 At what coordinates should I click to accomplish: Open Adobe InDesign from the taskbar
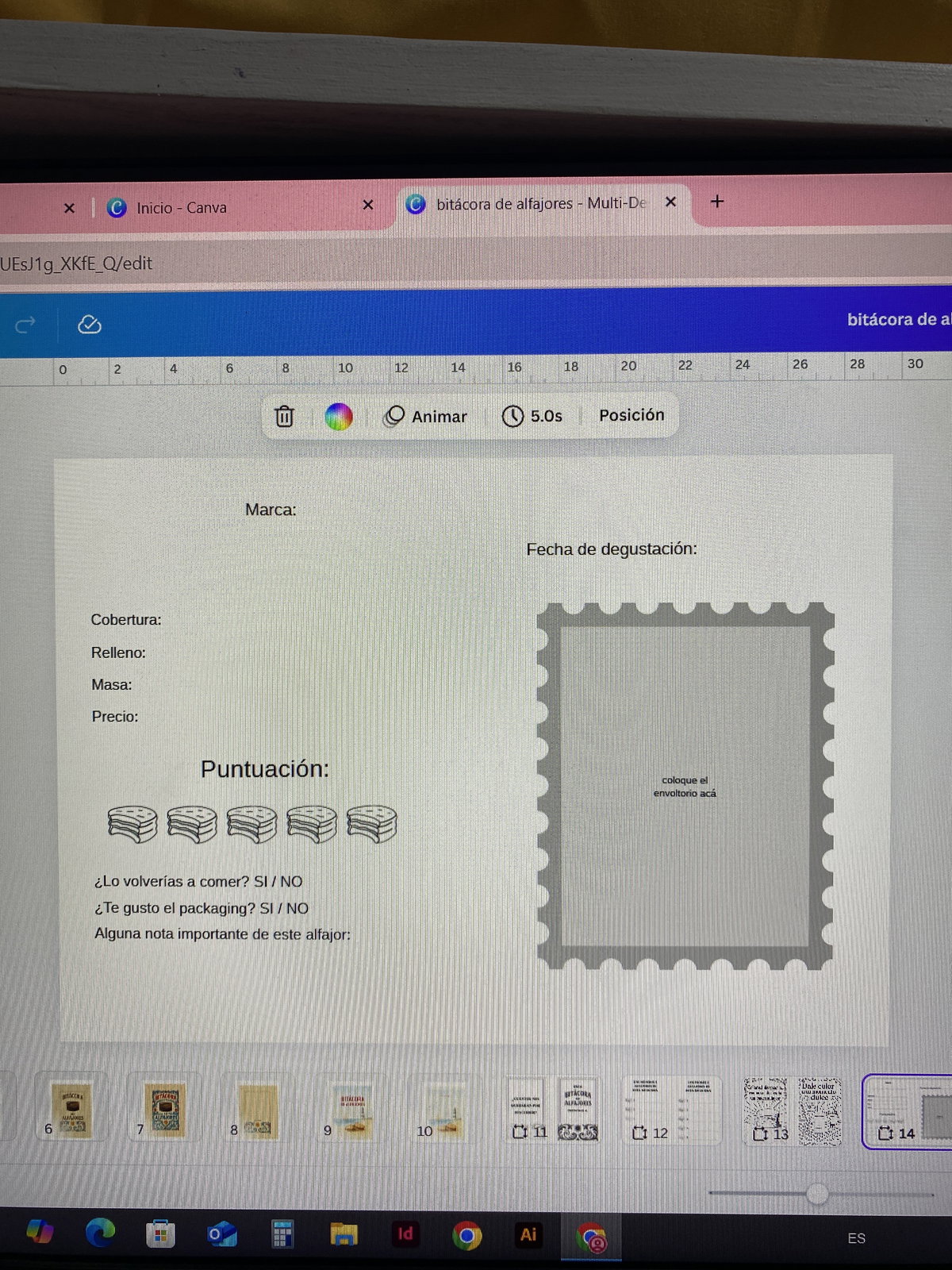405,1233
